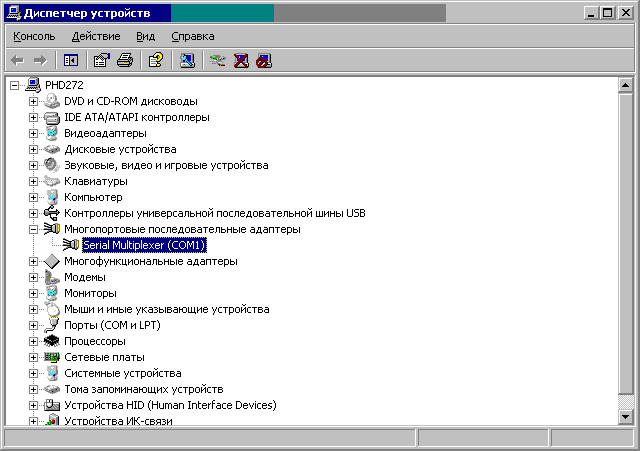Click the Back arrow toolbar button
This screenshot has height=451, width=640.
click(18, 61)
